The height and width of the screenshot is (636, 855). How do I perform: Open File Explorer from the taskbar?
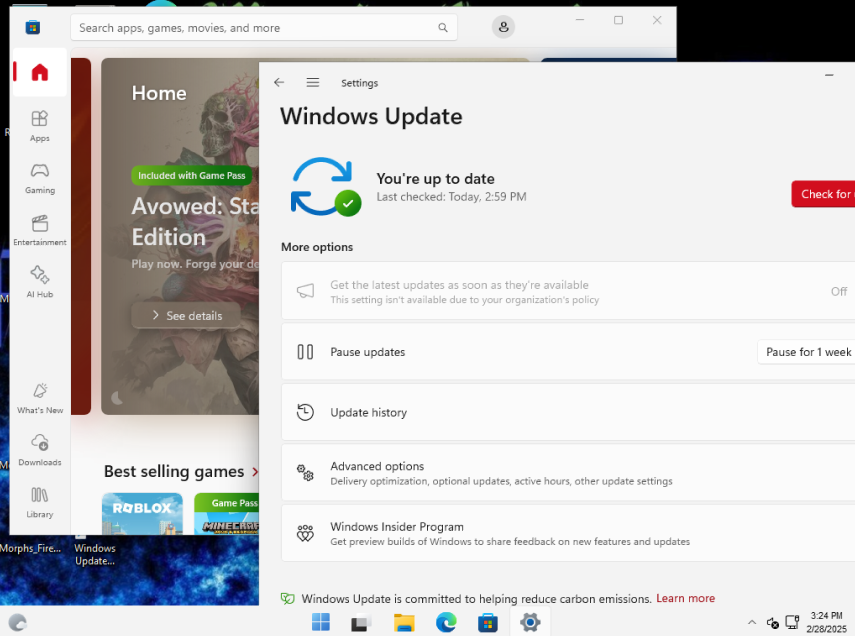click(x=404, y=622)
